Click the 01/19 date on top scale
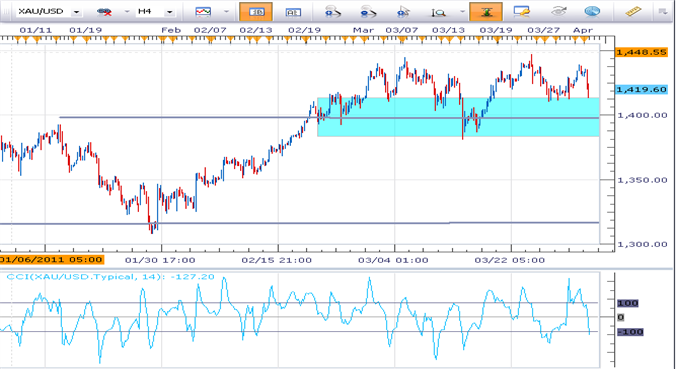This screenshot has height=369, width=676. [85, 30]
